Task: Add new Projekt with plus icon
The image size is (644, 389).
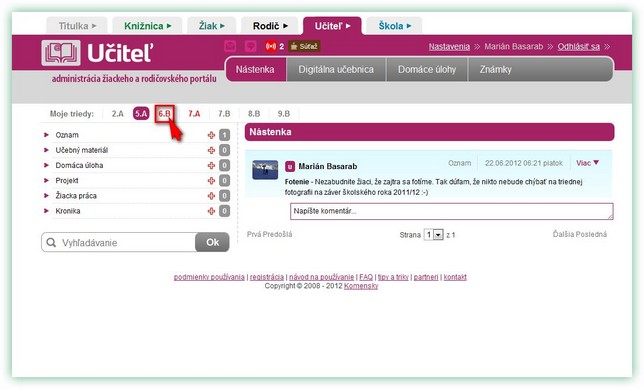Action: 211,181
